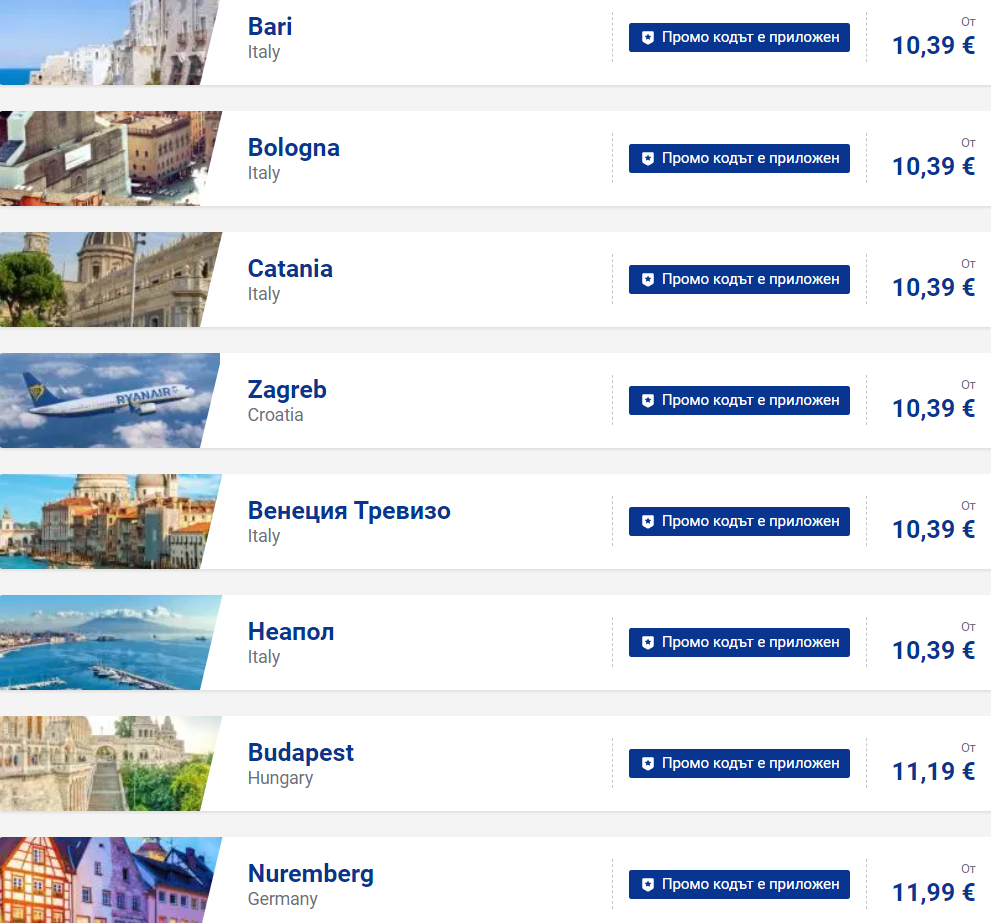Select the Неапол coastline thumbnail
This screenshot has width=991, height=923.
[x=105, y=642]
